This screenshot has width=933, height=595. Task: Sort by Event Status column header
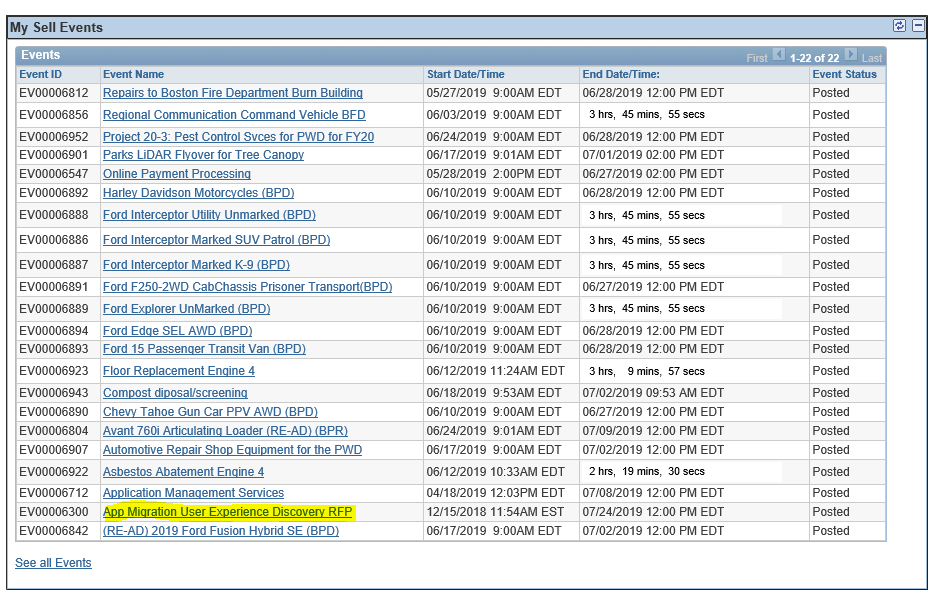845,74
